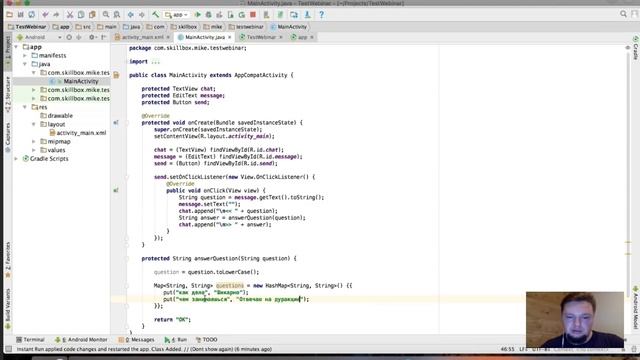Toggle the Build Variants tool window
Screen dimensions: 640x360
pyautogui.click(x=8, y=309)
